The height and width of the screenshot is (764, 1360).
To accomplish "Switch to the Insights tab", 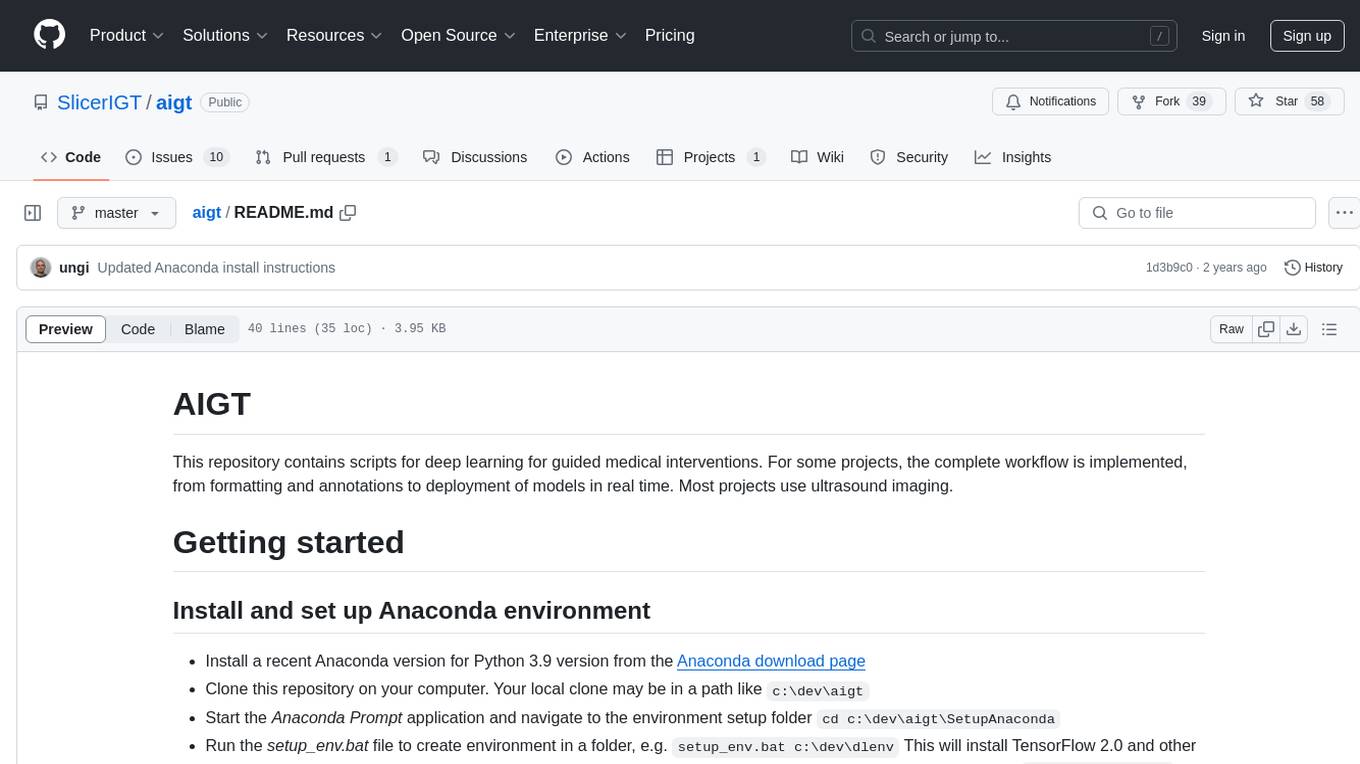I will (1013, 157).
